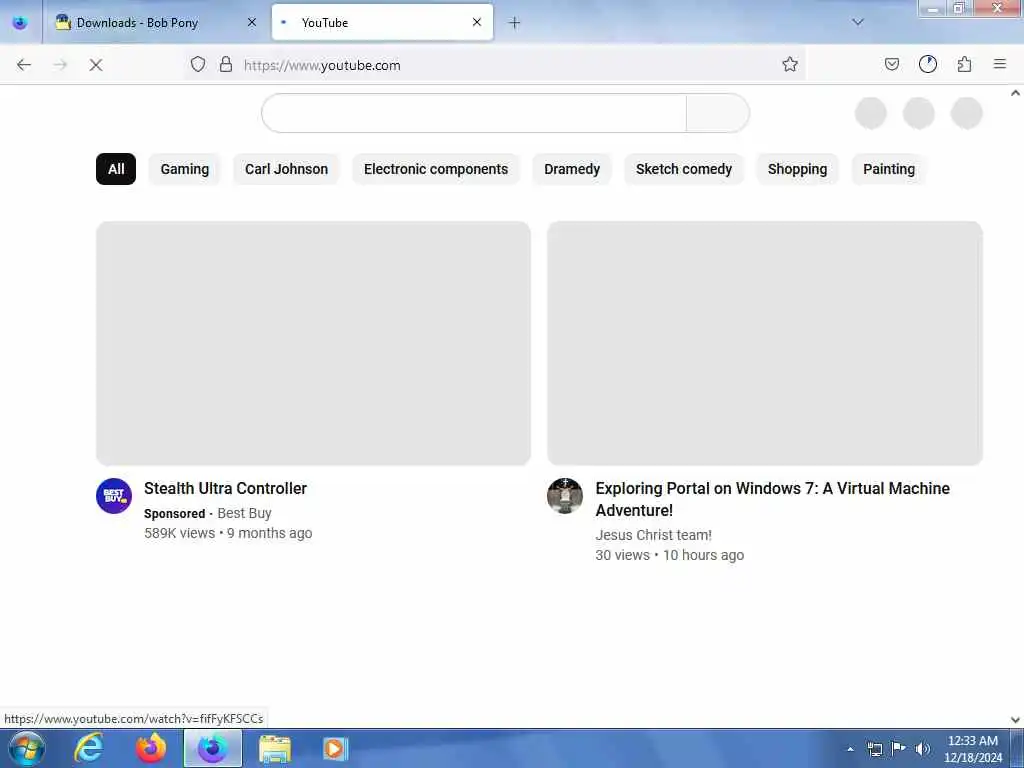The height and width of the screenshot is (768, 1024).
Task: Click the YouTube search input box
Action: (x=474, y=113)
